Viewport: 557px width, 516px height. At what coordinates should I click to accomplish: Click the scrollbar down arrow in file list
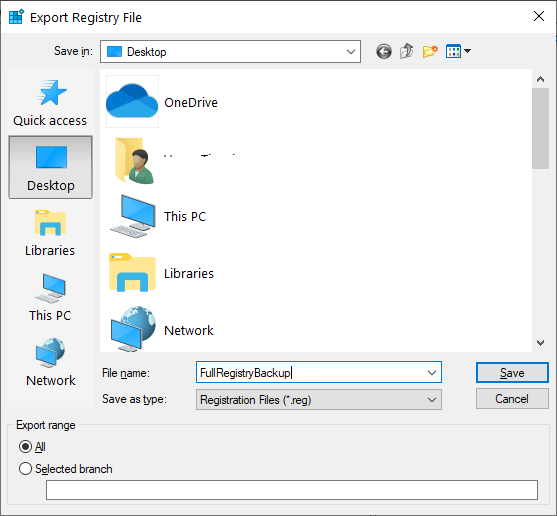click(540, 343)
